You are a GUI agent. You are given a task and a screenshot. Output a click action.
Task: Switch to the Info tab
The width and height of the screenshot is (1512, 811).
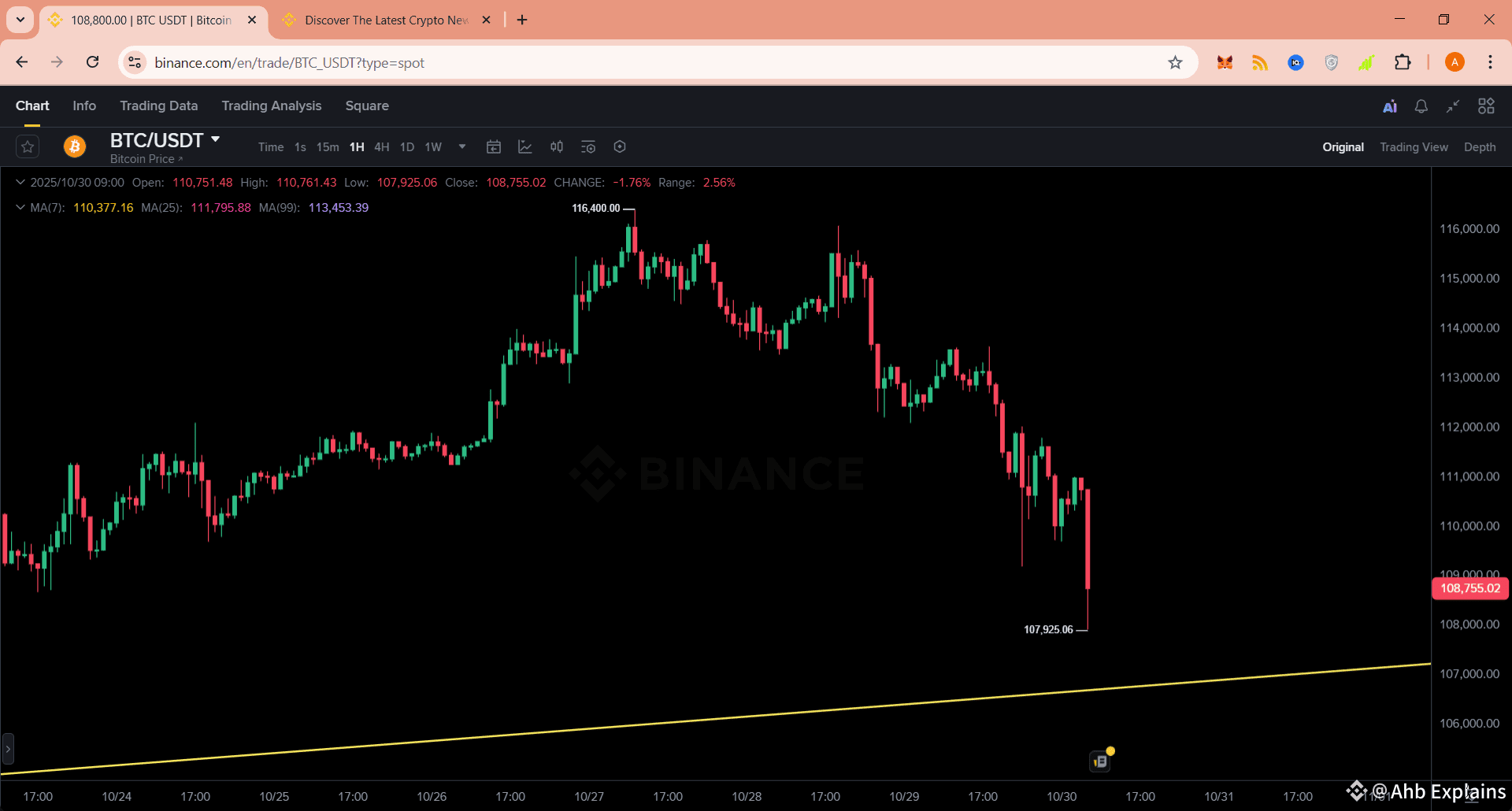click(84, 106)
